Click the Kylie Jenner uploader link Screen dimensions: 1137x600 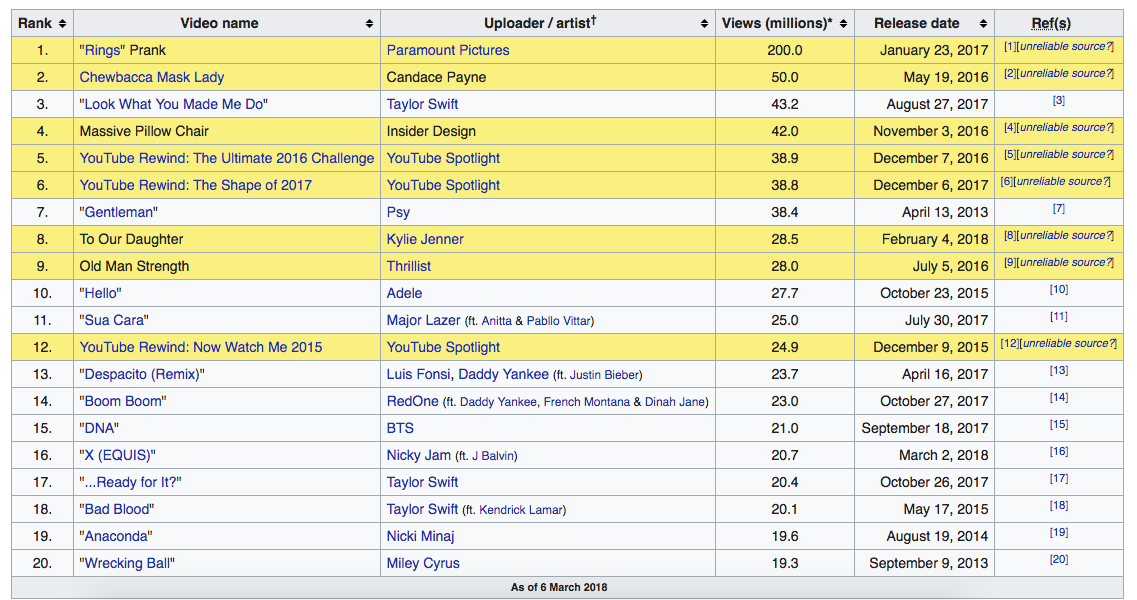point(425,239)
